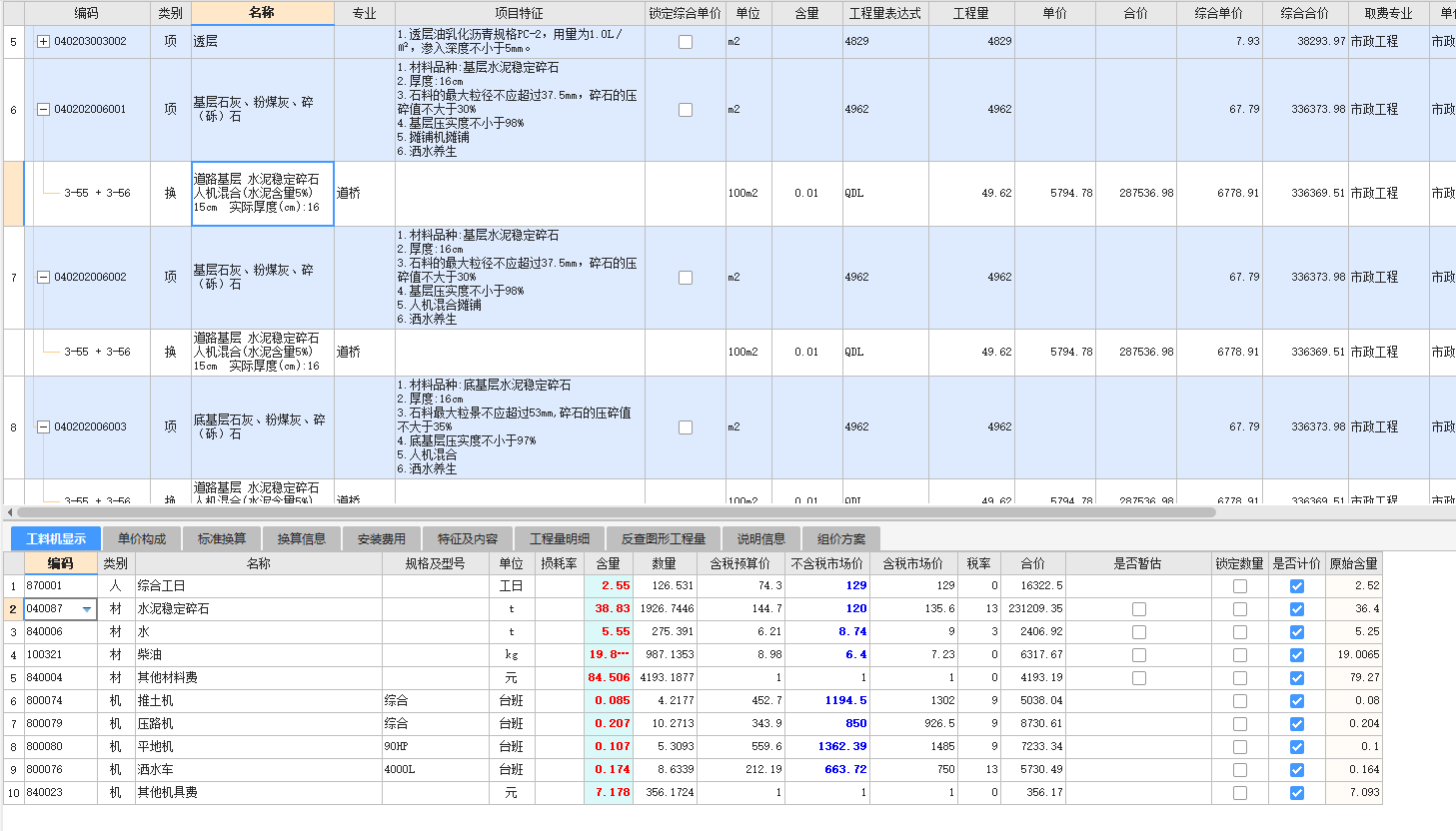Click the scrollbar's left arrow button
1456x831 pixels.
click(9, 512)
